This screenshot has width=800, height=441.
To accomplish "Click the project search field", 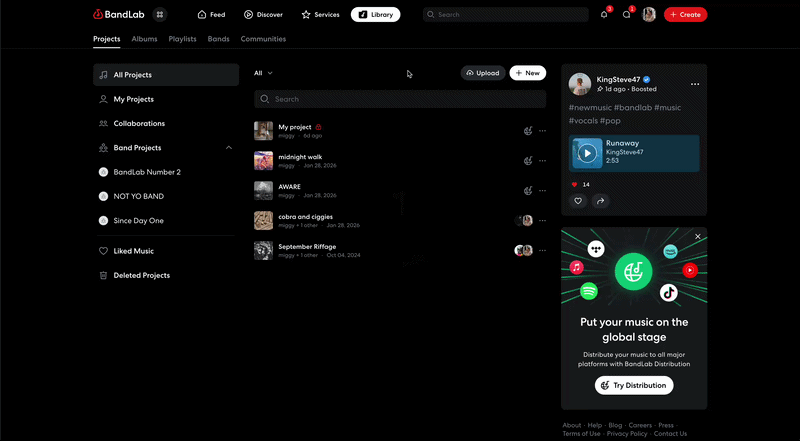I will [400, 99].
